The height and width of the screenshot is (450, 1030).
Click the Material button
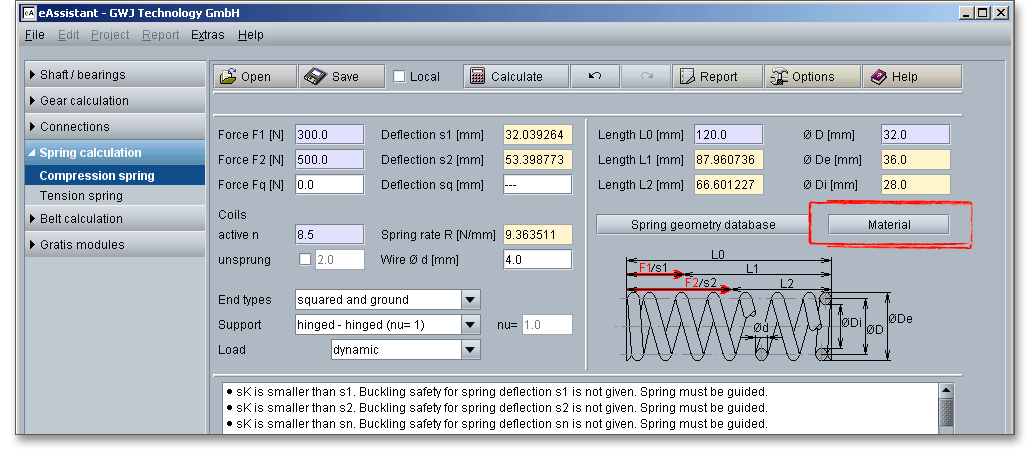(x=888, y=225)
